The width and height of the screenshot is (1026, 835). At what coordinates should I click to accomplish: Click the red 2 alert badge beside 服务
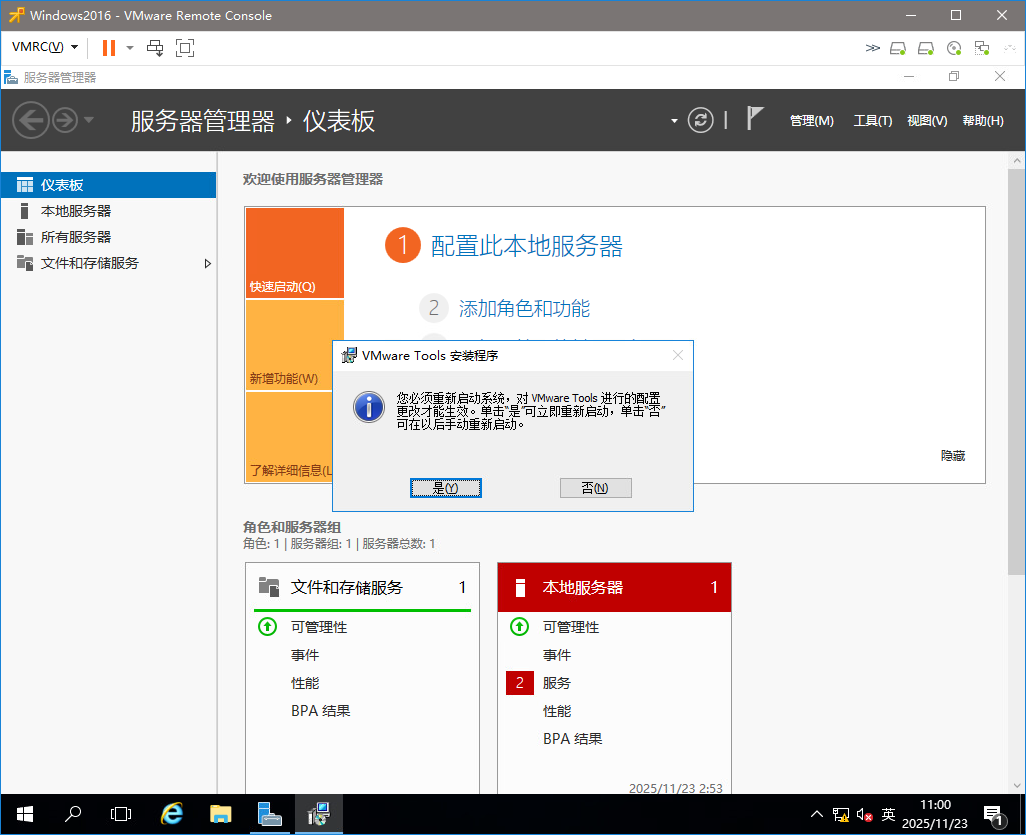520,683
